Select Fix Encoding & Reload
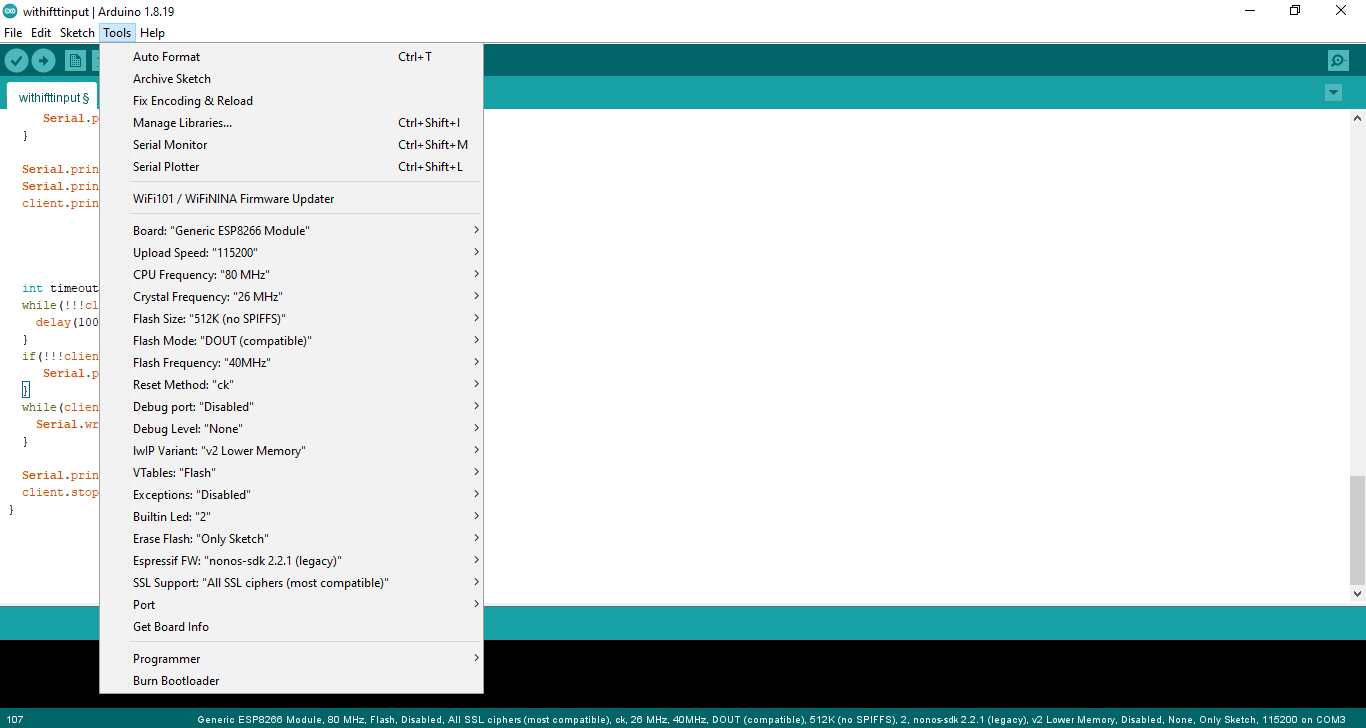Viewport: 1366px width, 728px height. click(x=192, y=100)
